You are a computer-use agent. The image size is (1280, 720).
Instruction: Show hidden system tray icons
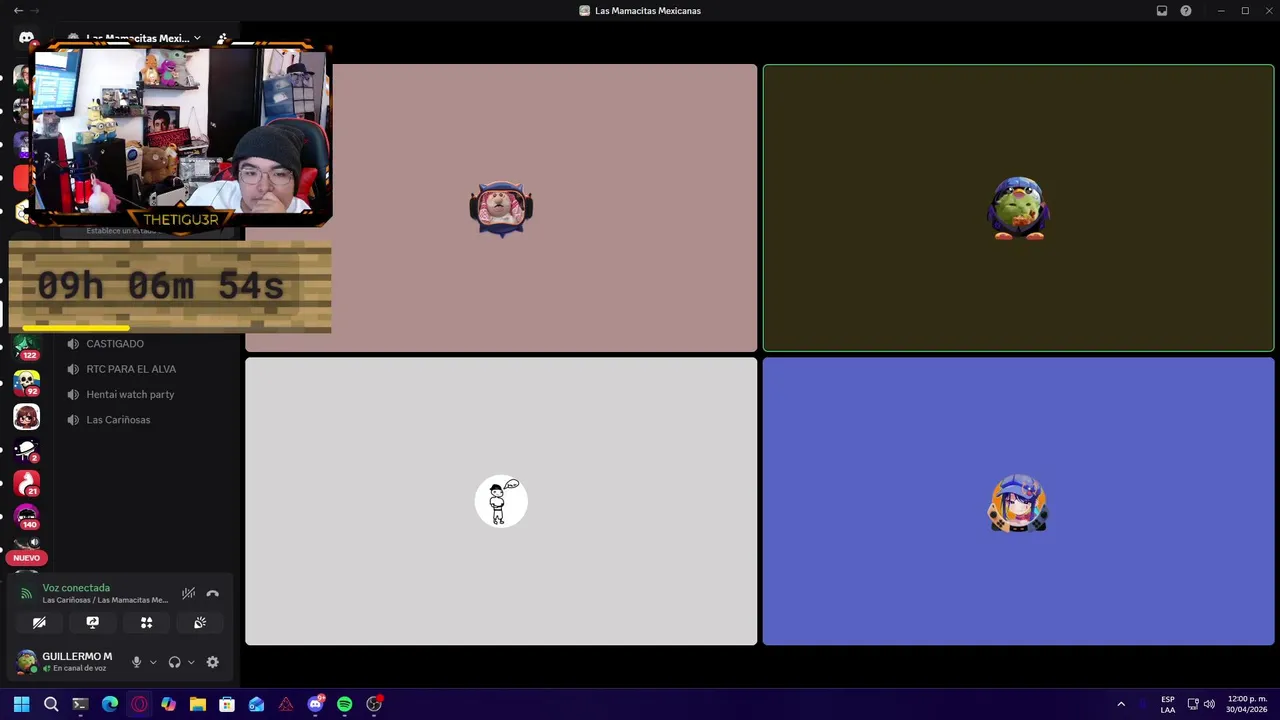tap(1121, 704)
